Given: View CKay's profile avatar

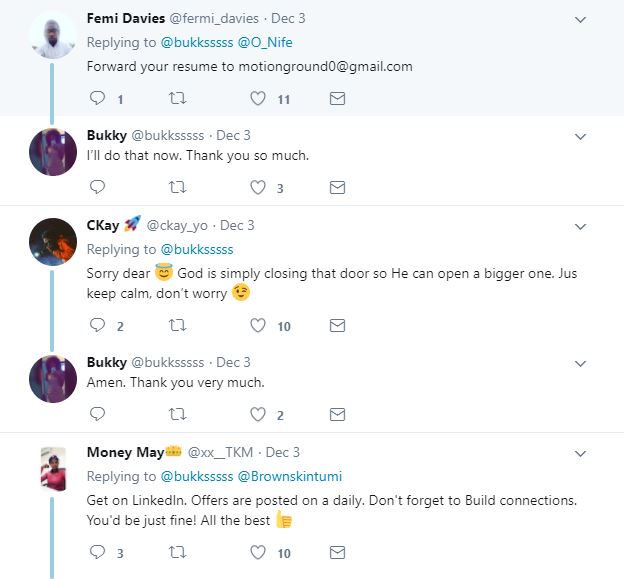Looking at the screenshot, I should 53,242.
